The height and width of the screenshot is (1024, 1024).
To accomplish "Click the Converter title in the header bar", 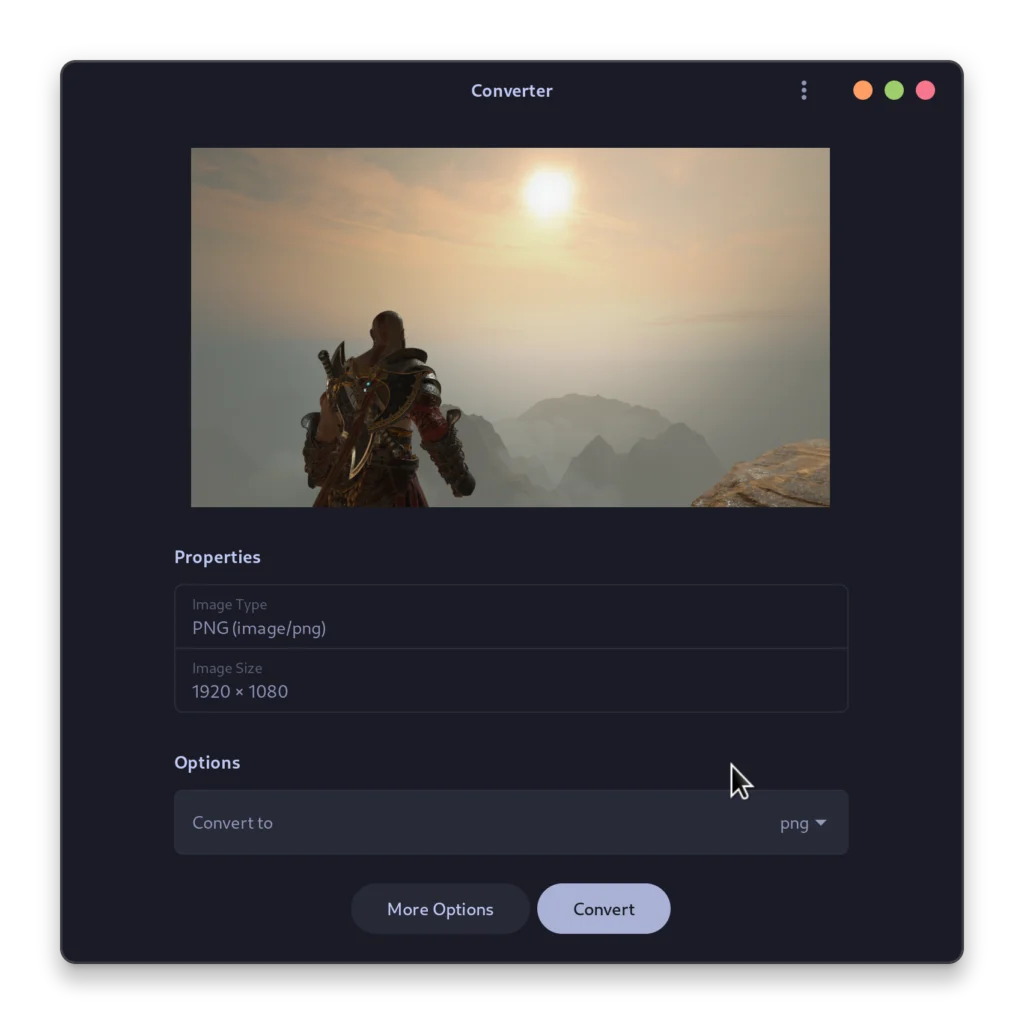I will coord(511,90).
